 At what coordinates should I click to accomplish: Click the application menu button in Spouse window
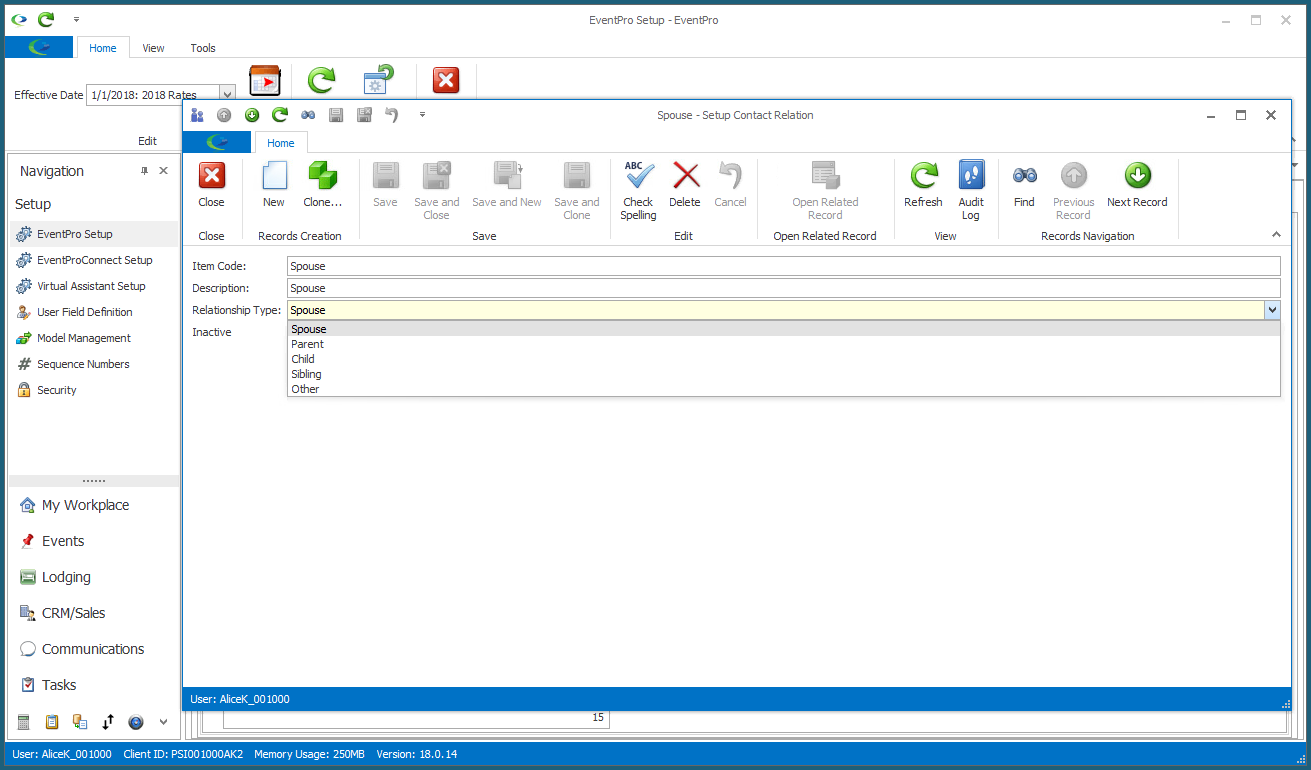(217, 142)
